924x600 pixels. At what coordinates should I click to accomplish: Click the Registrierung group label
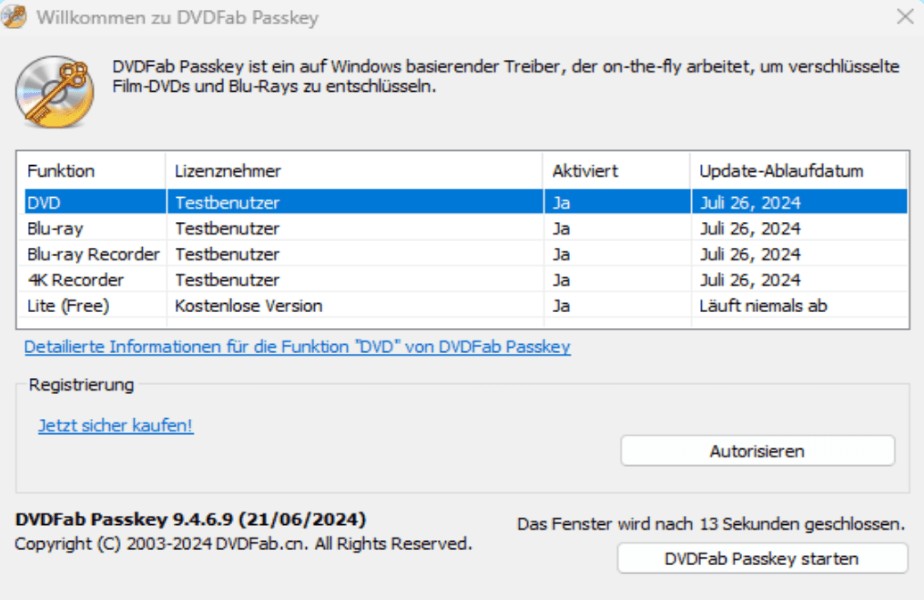[81, 385]
